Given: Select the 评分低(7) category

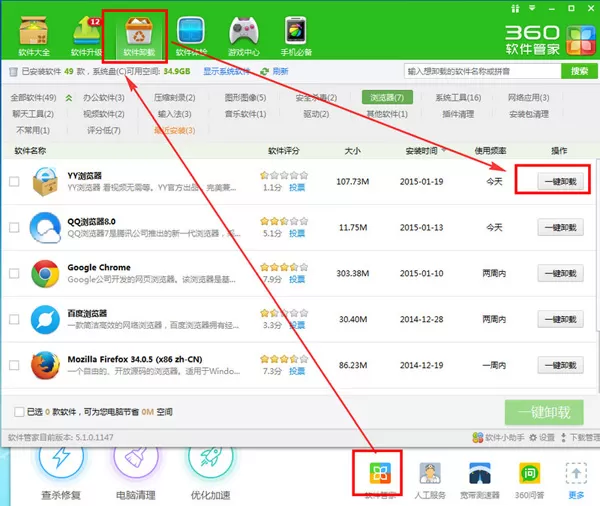Looking at the screenshot, I should click(104, 130).
